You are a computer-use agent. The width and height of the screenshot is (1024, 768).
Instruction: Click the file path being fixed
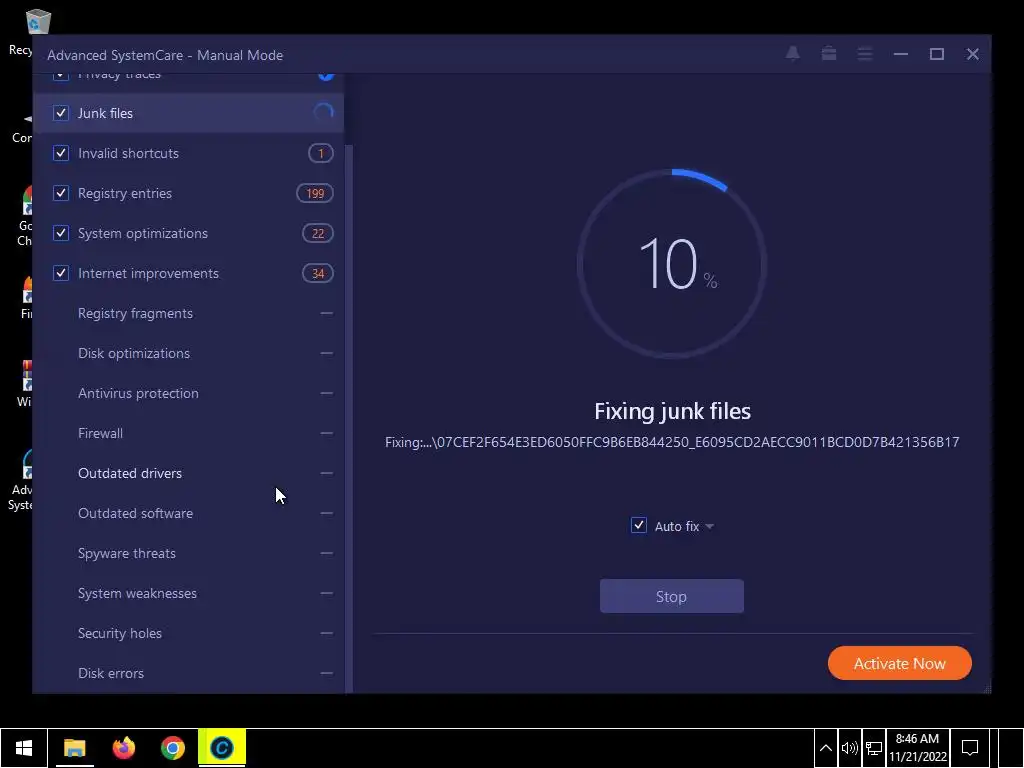(672, 442)
